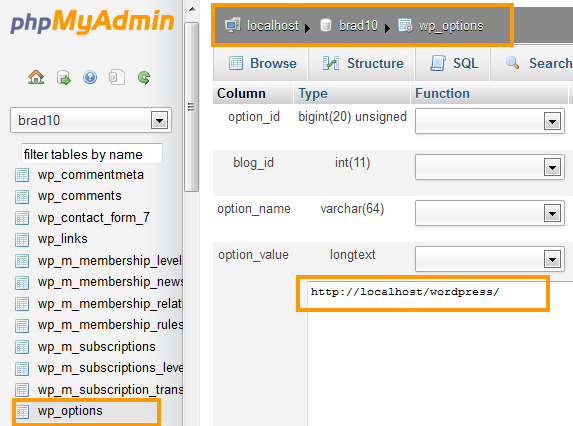Image resolution: width=573 pixels, height=426 pixels.
Task: Click table icon beside wp_links
Action: click(22, 240)
